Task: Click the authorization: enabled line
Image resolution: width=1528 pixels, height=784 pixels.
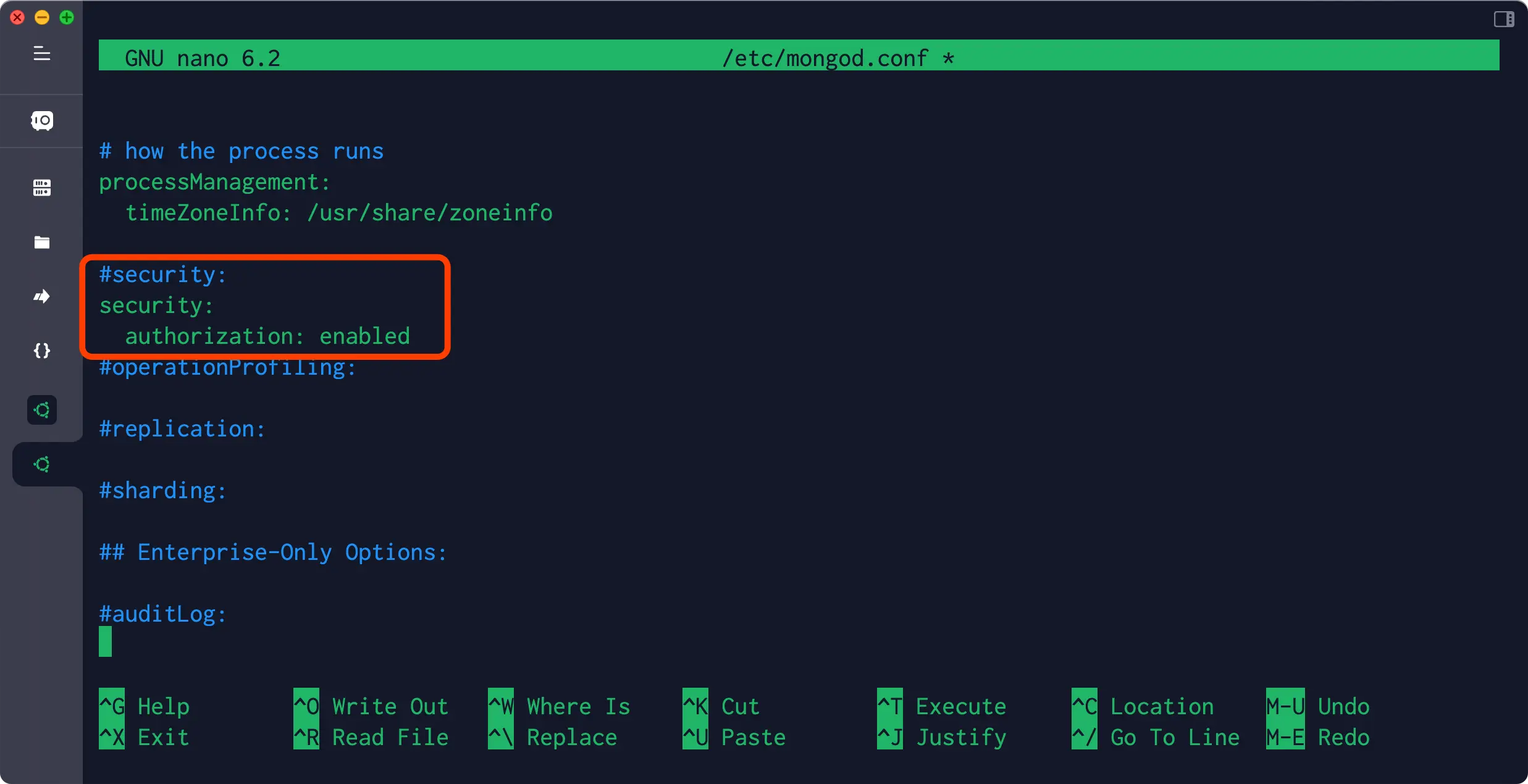Action: pyautogui.click(x=267, y=336)
